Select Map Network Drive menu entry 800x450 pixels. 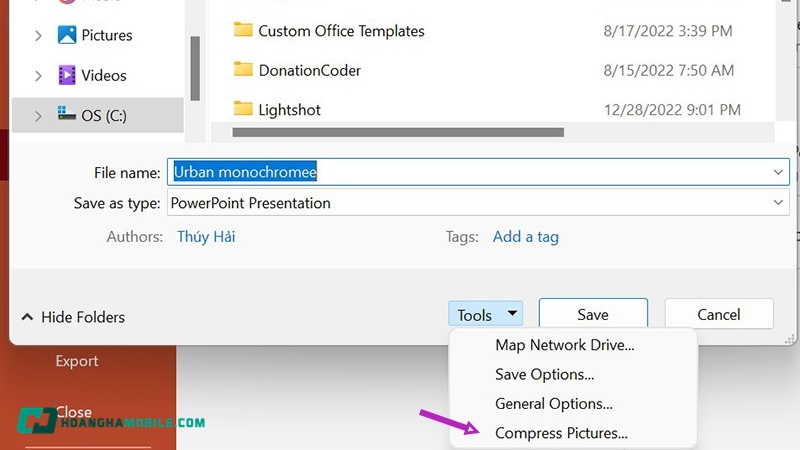(564, 345)
